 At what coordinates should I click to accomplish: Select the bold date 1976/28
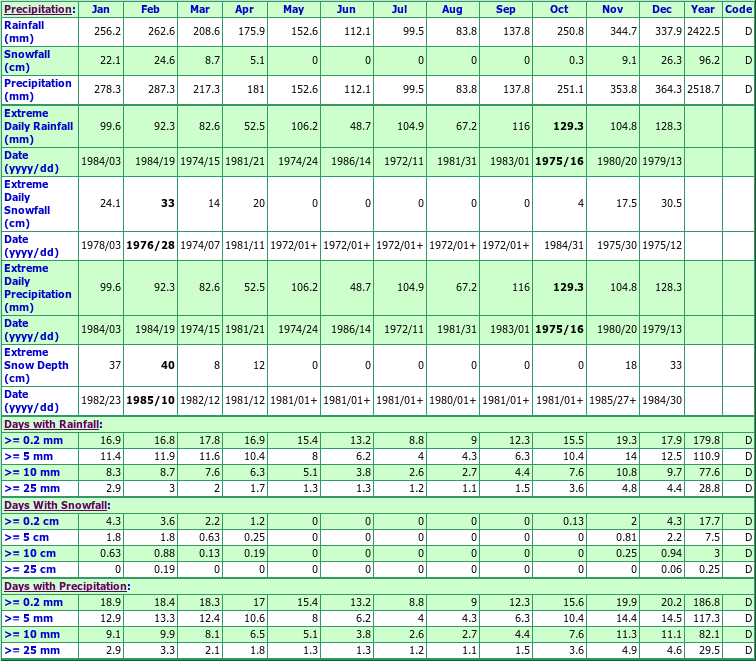pyautogui.click(x=150, y=246)
